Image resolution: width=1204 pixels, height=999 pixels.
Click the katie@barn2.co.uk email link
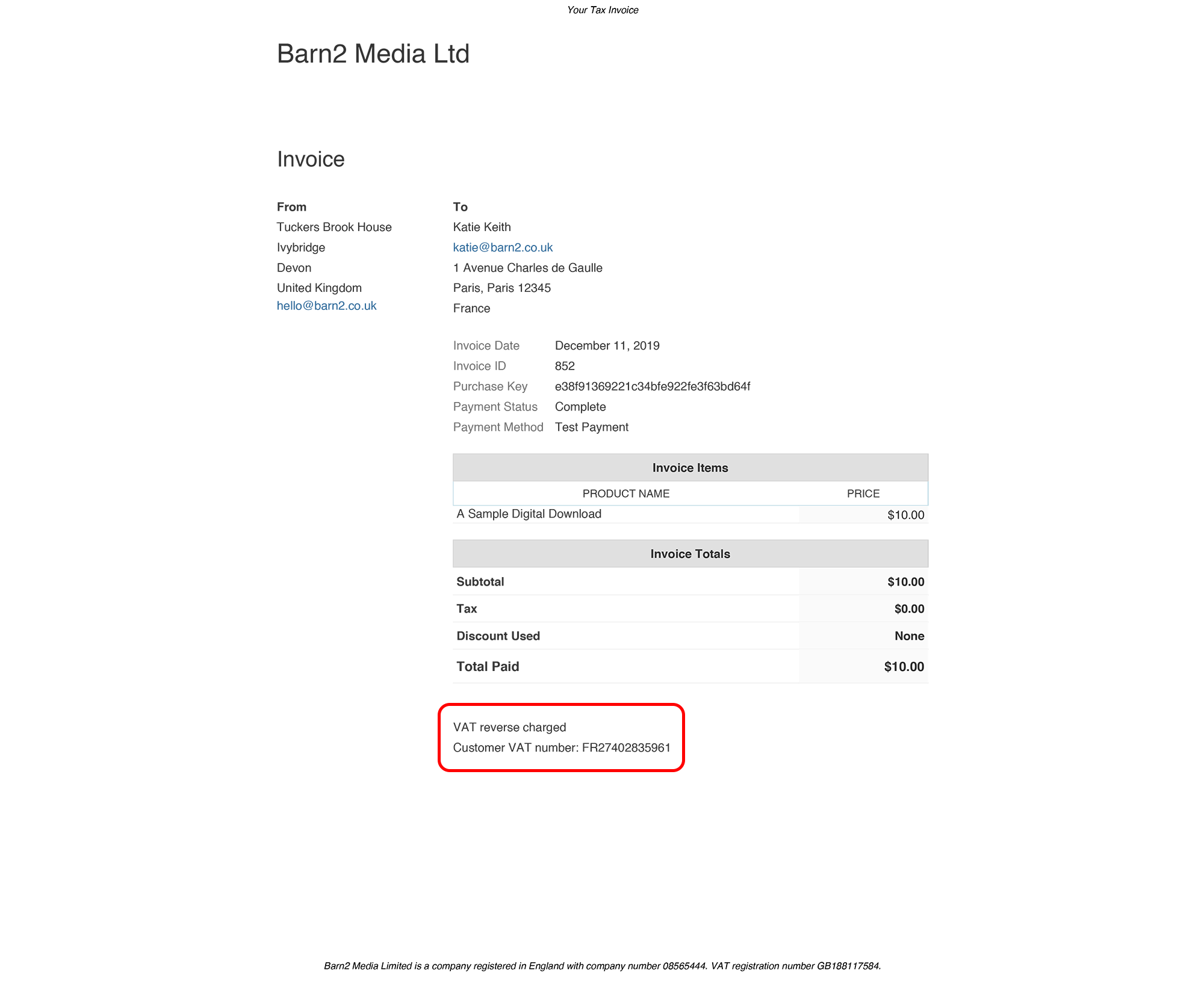point(503,247)
